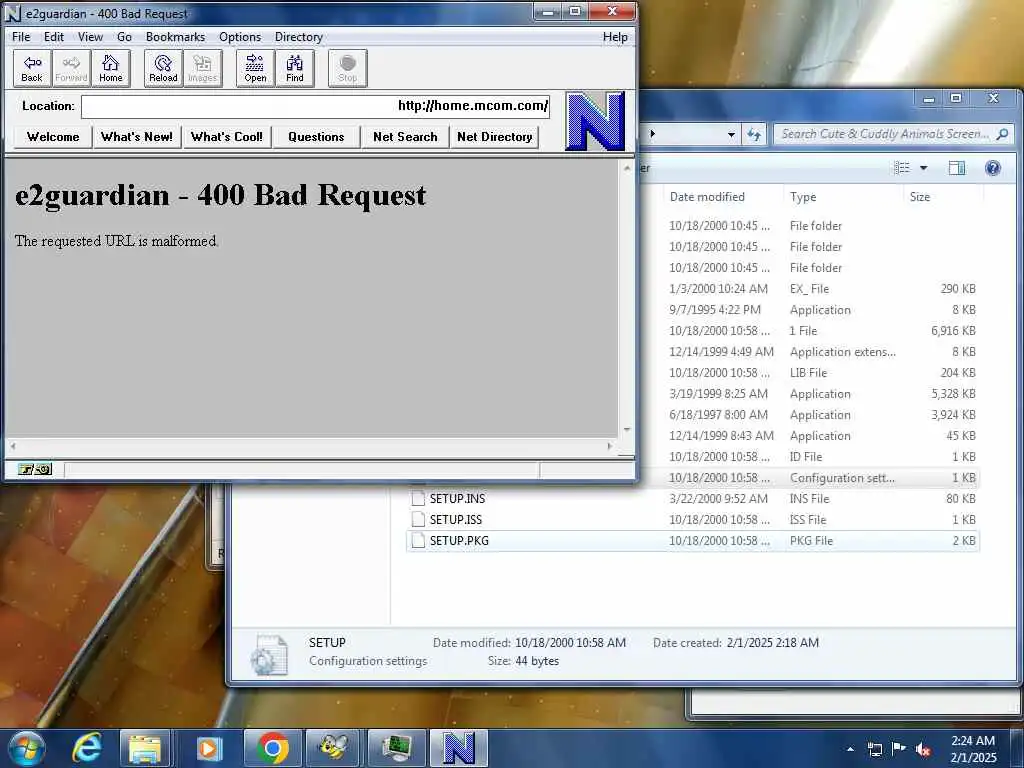The image size is (1024, 768).
Task: Sort by Size column header
Action: [x=943, y=197]
